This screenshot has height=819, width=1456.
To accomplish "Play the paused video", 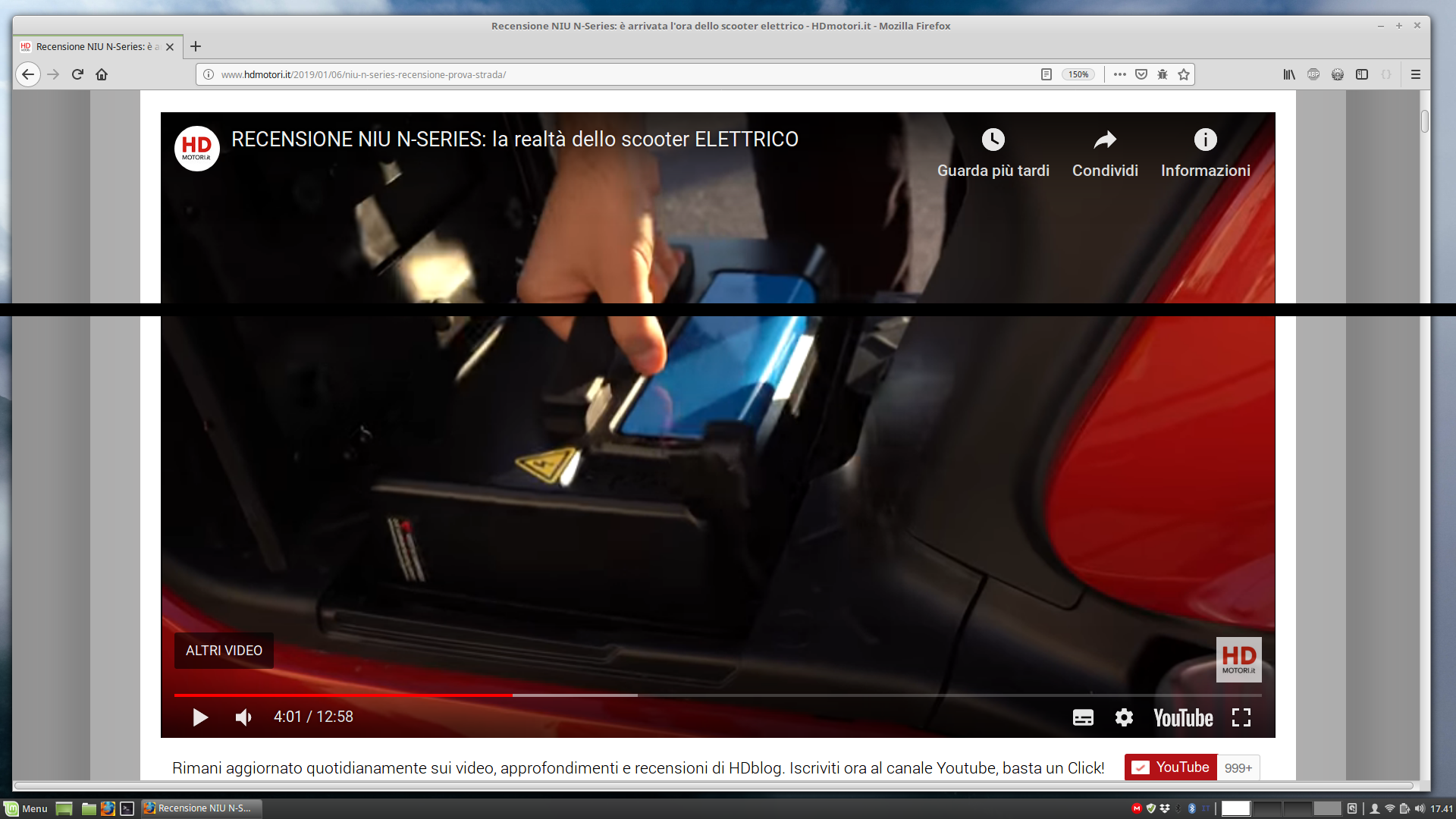I will [x=200, y=717].
